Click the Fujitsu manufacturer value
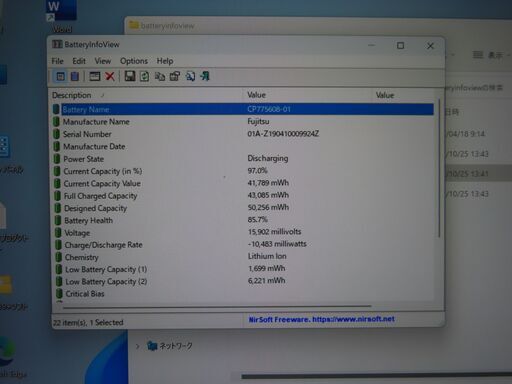The width and height of the screenshot is (512, 384). tap(258, 121)
